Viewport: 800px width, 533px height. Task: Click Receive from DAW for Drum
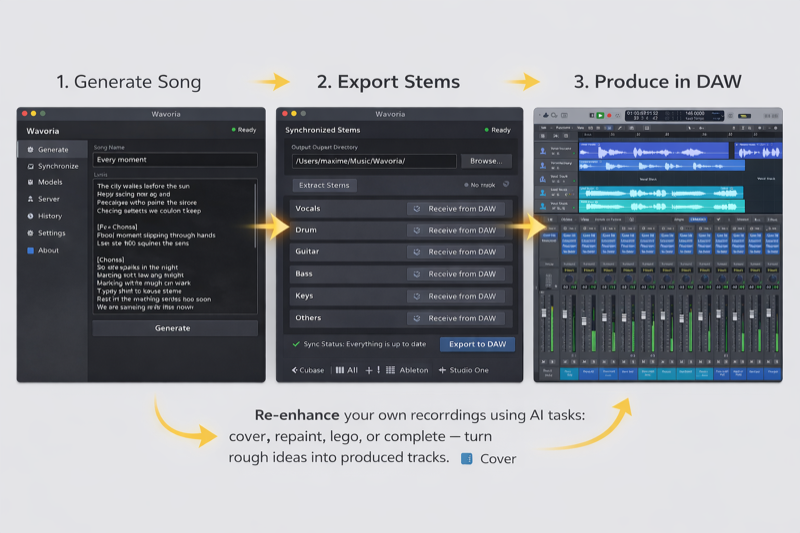[457, 231]
